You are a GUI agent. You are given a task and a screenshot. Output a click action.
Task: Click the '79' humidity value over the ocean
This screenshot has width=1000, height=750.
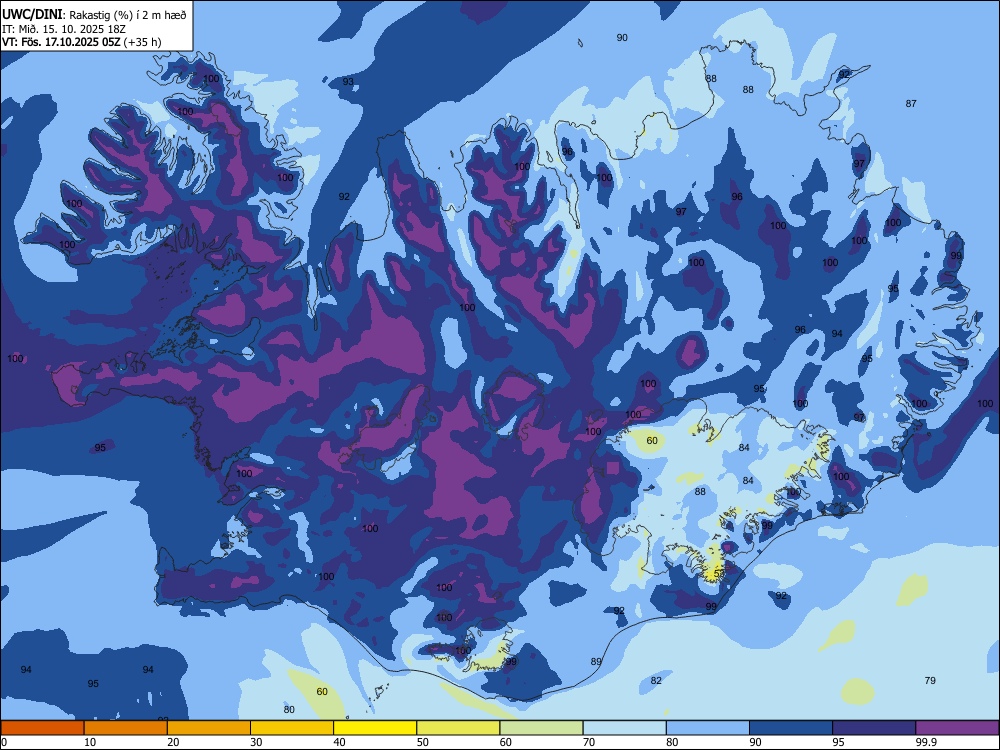[930, 680]
